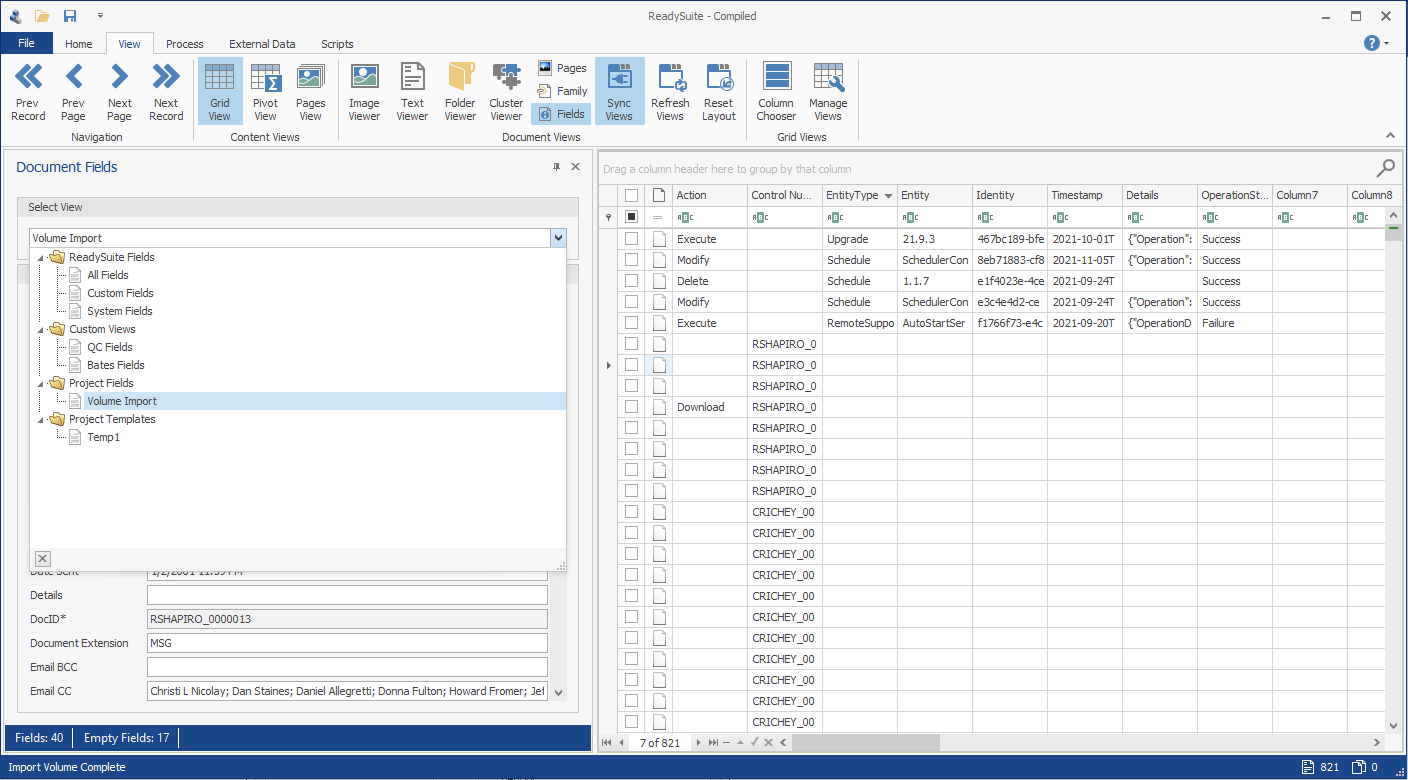This screenshot has height=780, width=1408.
Task: Click the save icon in title bar
Action: pos(70,16)
